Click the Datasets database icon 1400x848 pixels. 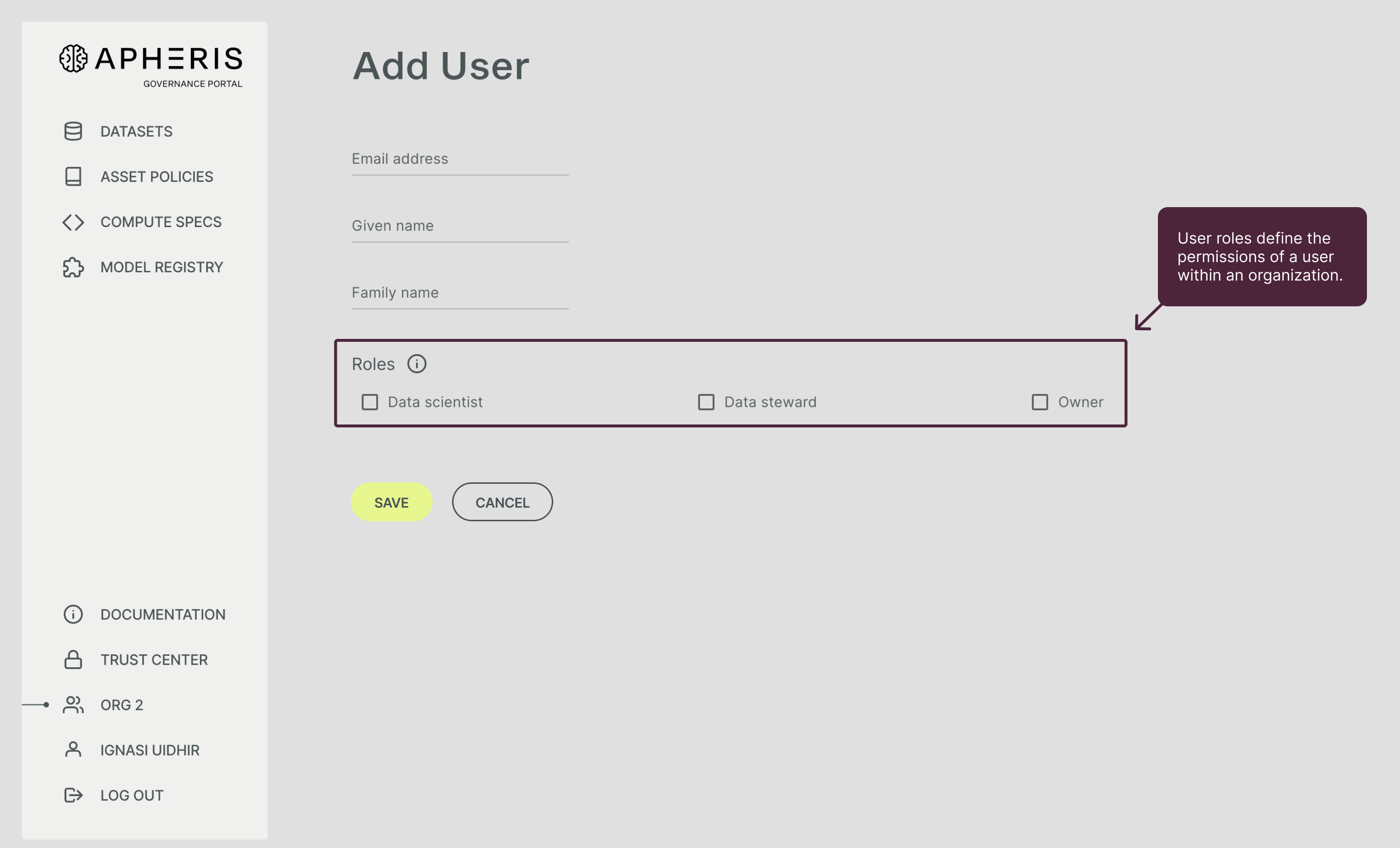(73, 131)
